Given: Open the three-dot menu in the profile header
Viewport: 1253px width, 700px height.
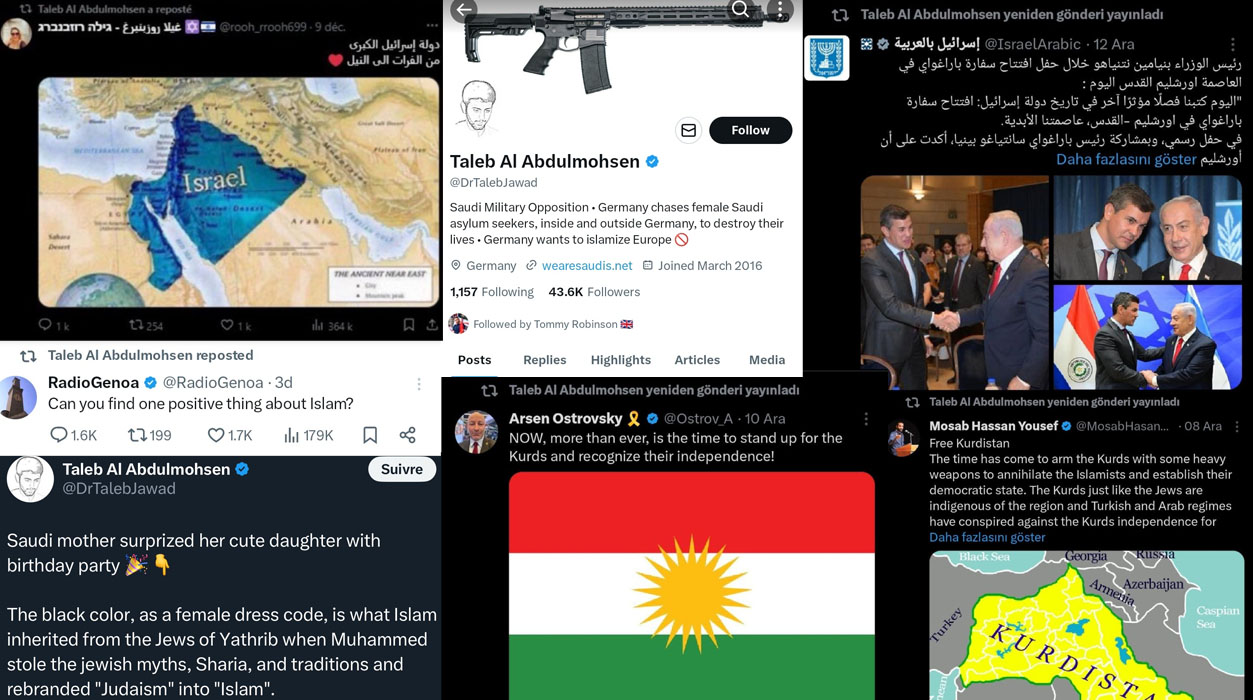Looking at the screenshot, I should click(x=780, y=10).
